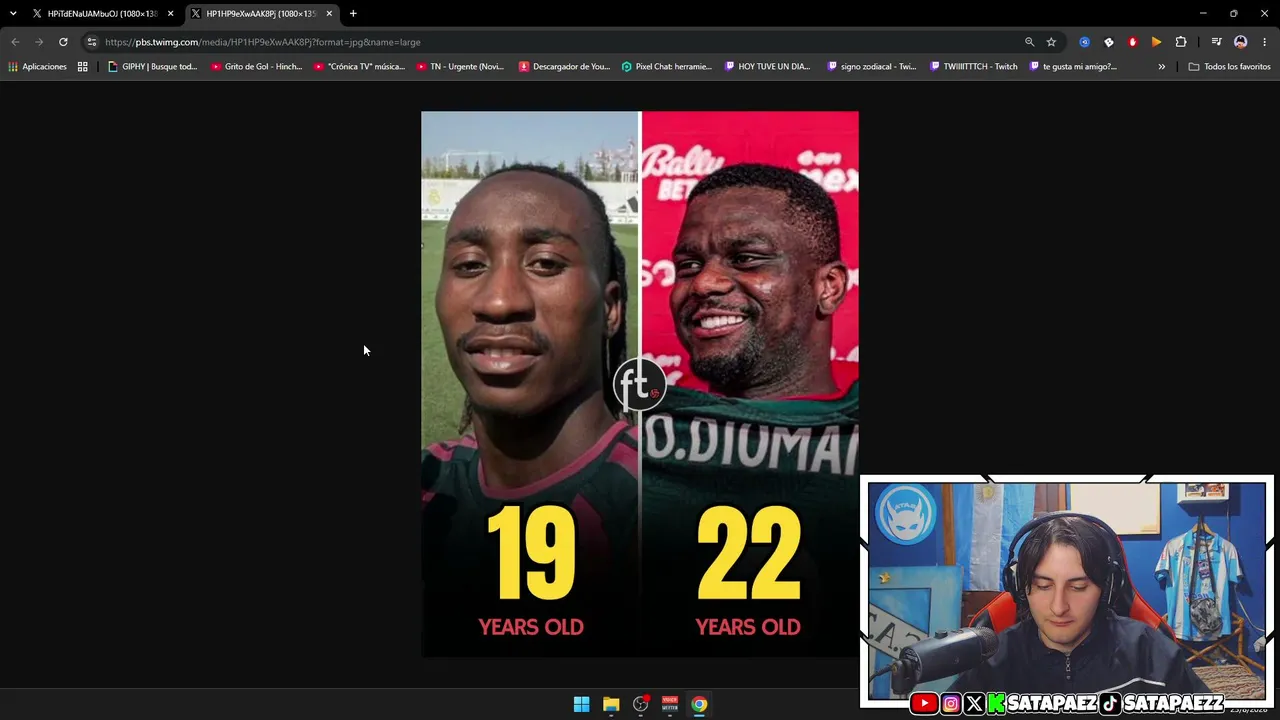Select the HP1HP9eXwAAK8Pj tab
The height and width of the screenshot is (720, 1280).
click(x=260, y=13)
